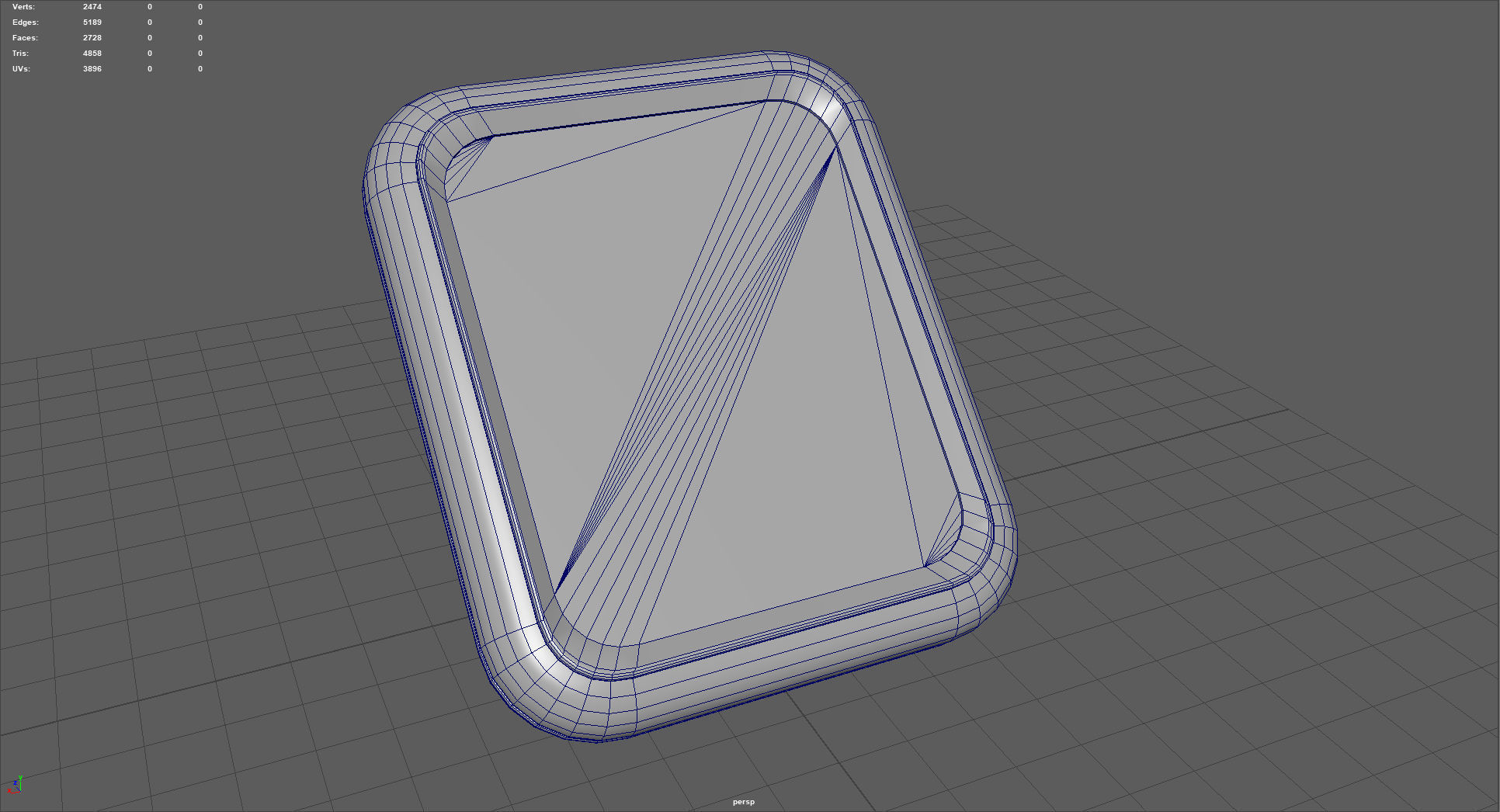The height and width of the screenshot is (812, 1500).
Task: Click the Verts label in the poly count display
Action: tap(23, 6)
